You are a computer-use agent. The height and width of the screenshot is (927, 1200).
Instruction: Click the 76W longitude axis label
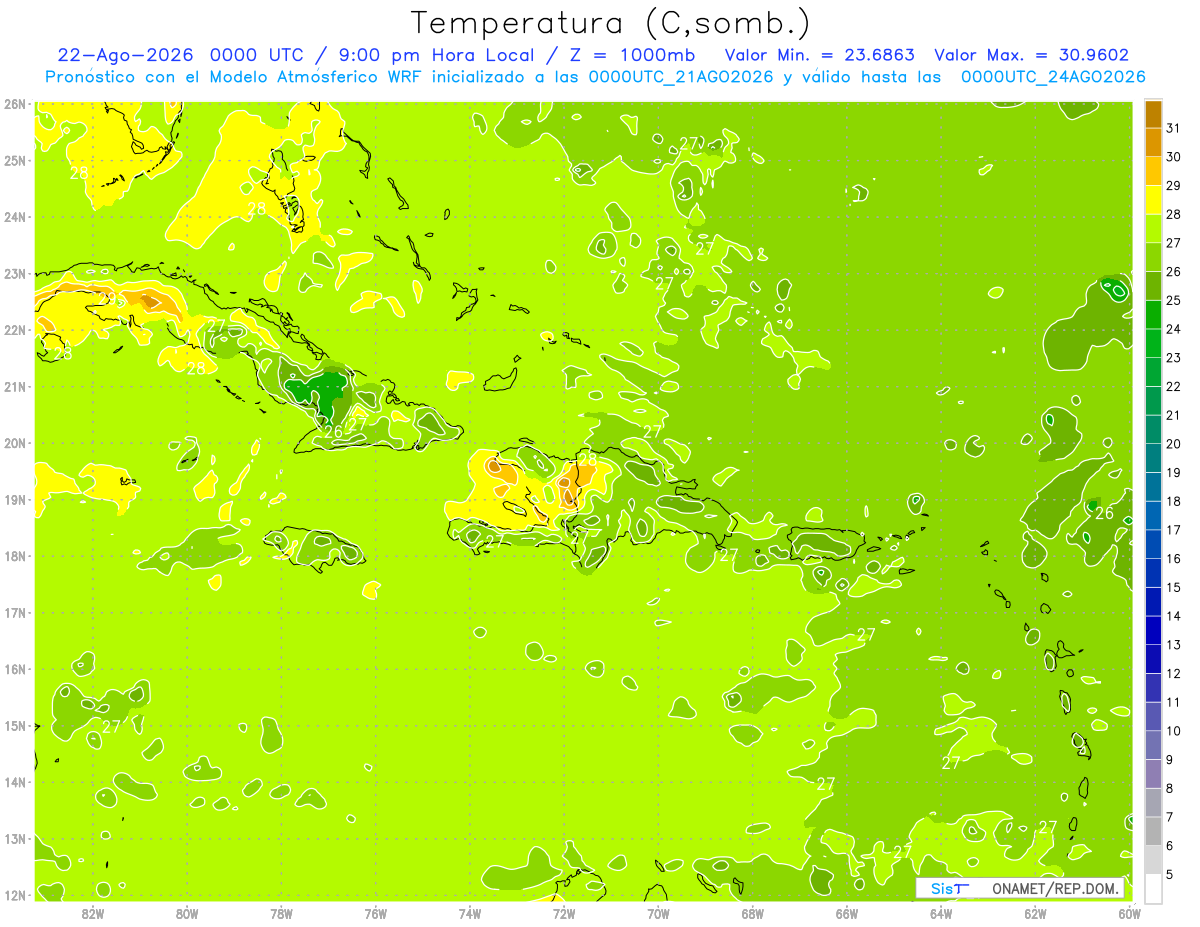coord(376,913)
